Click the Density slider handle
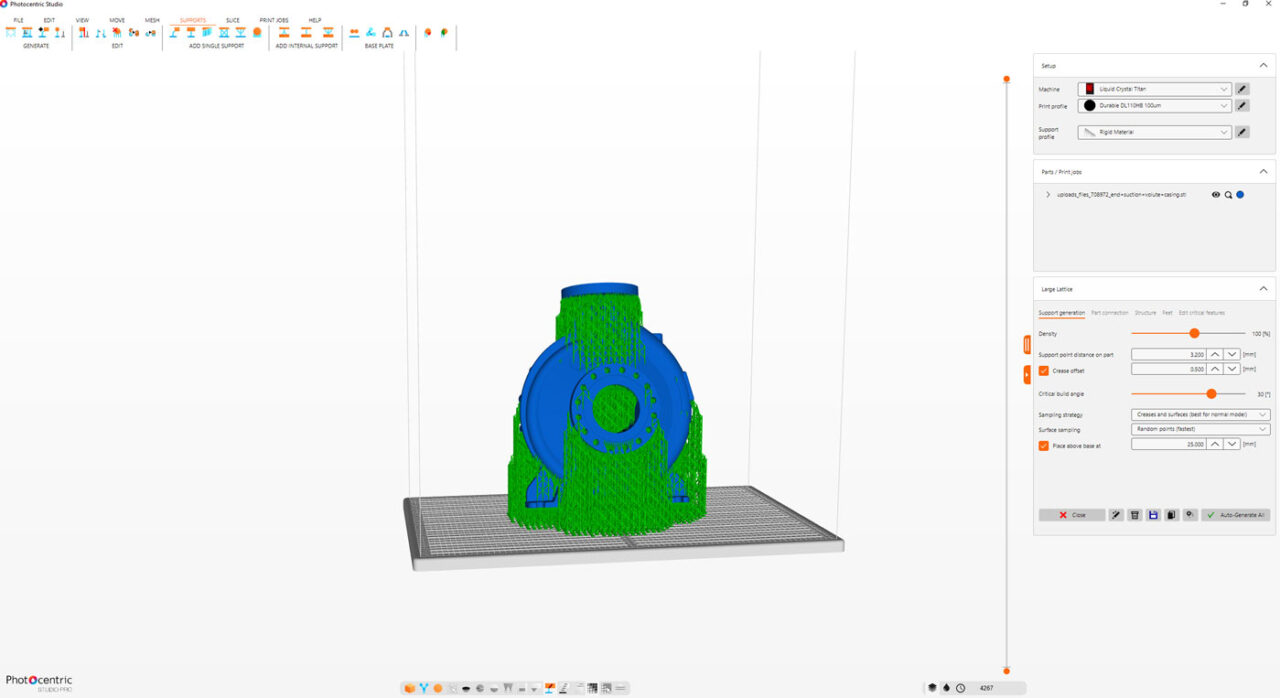The height and width of the screenshot is (698, 1280). click(x=1194, y=333)
